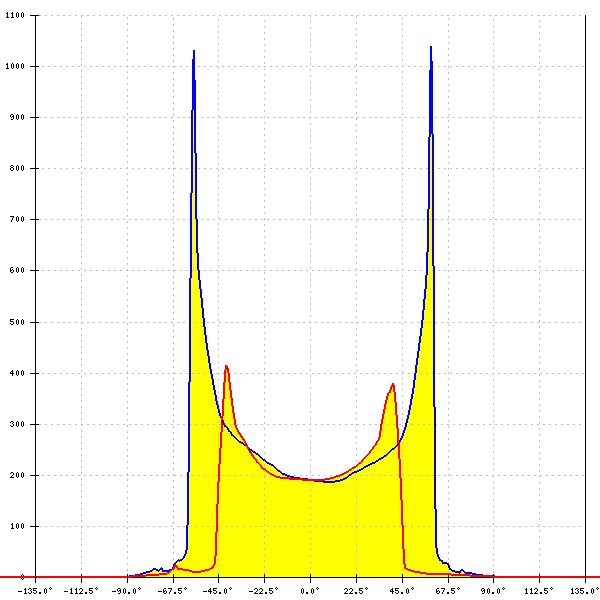Click the -135.0° x-axis label
The image size is (600, 600).
pos(35,591)
